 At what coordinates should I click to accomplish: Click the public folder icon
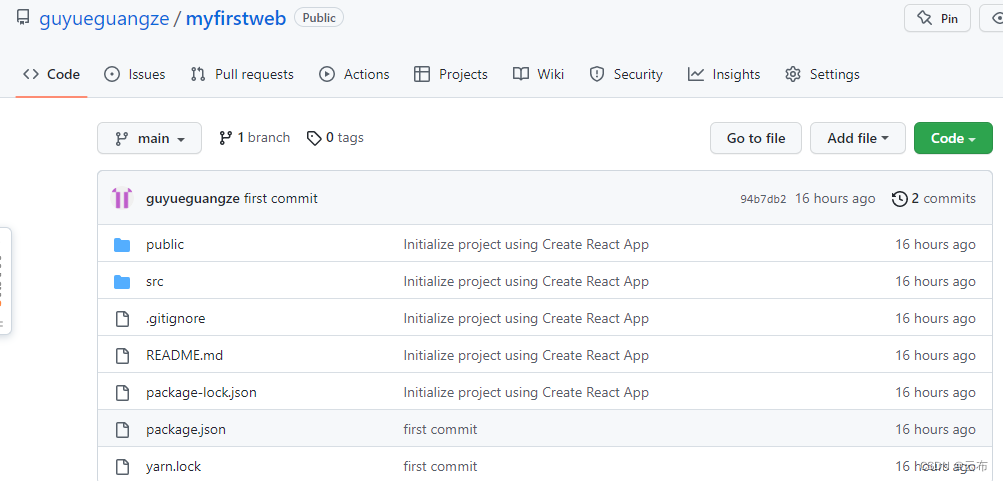coord(122,245)
